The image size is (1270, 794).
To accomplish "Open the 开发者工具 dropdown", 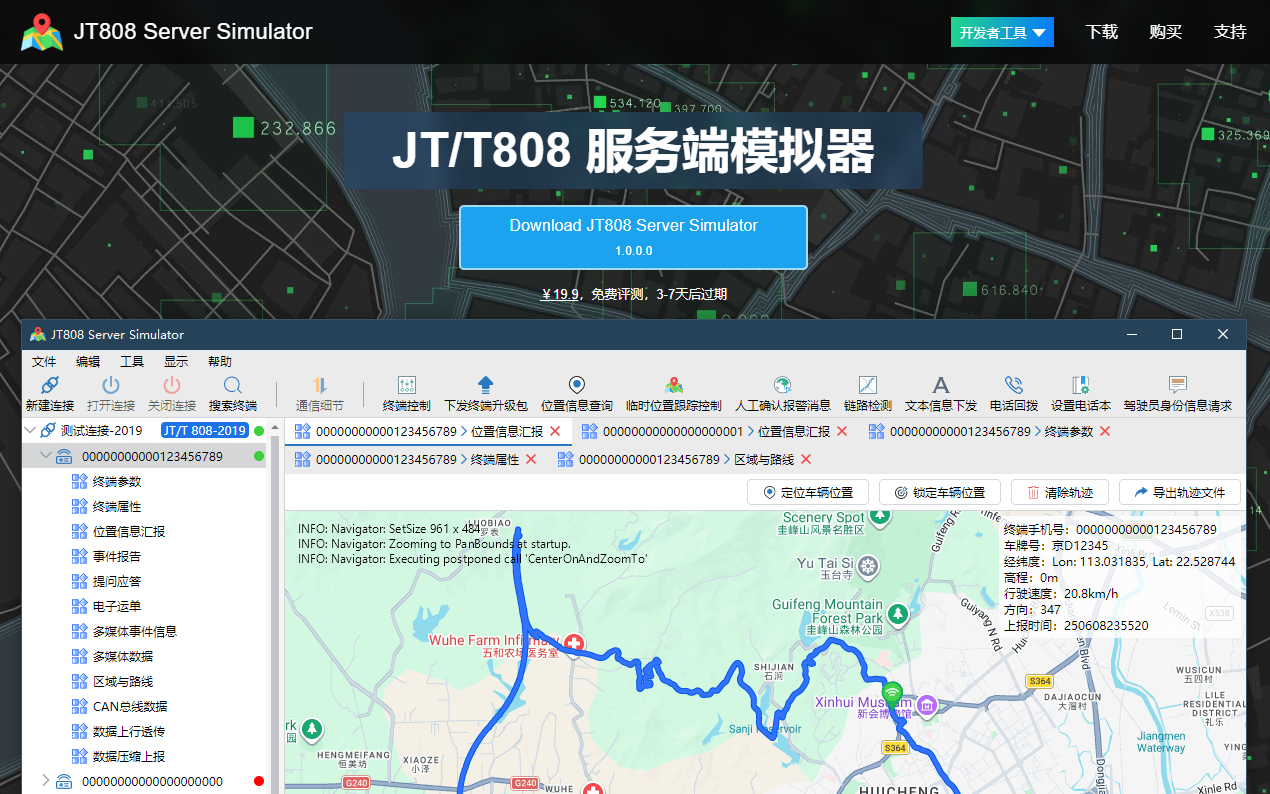I will [x=1002, y=33].
